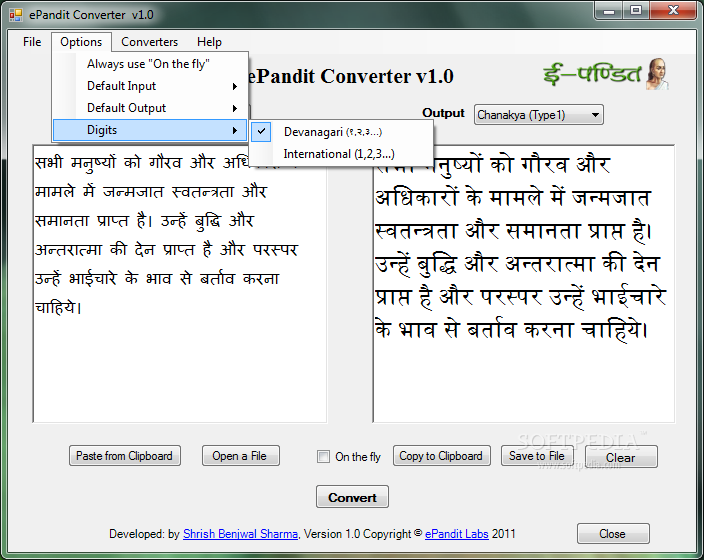Click Save to File button
Viewport: 704px width, 560px height.
click(537, 456)
